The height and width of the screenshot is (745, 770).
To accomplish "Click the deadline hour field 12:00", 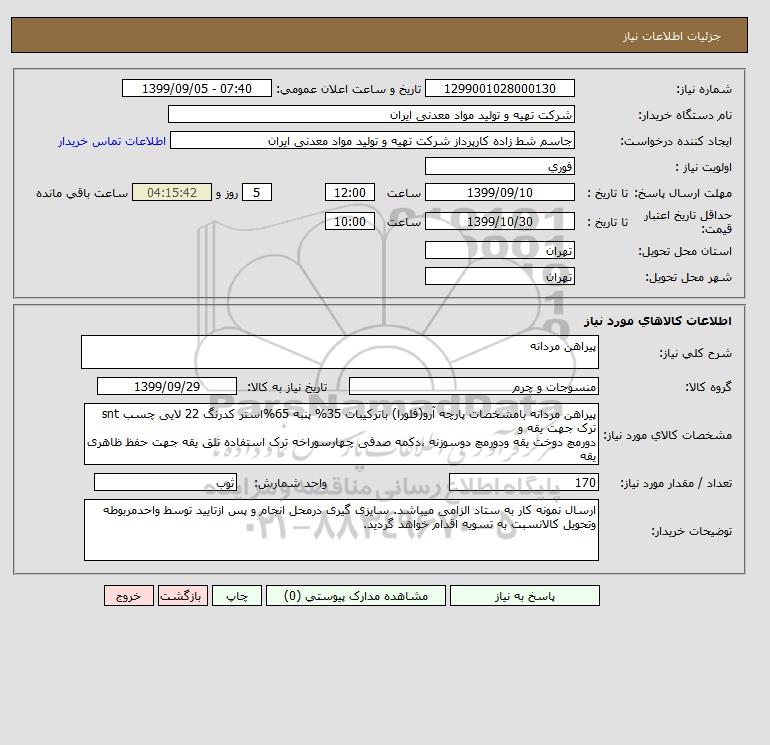I will (x=350, y=193).
